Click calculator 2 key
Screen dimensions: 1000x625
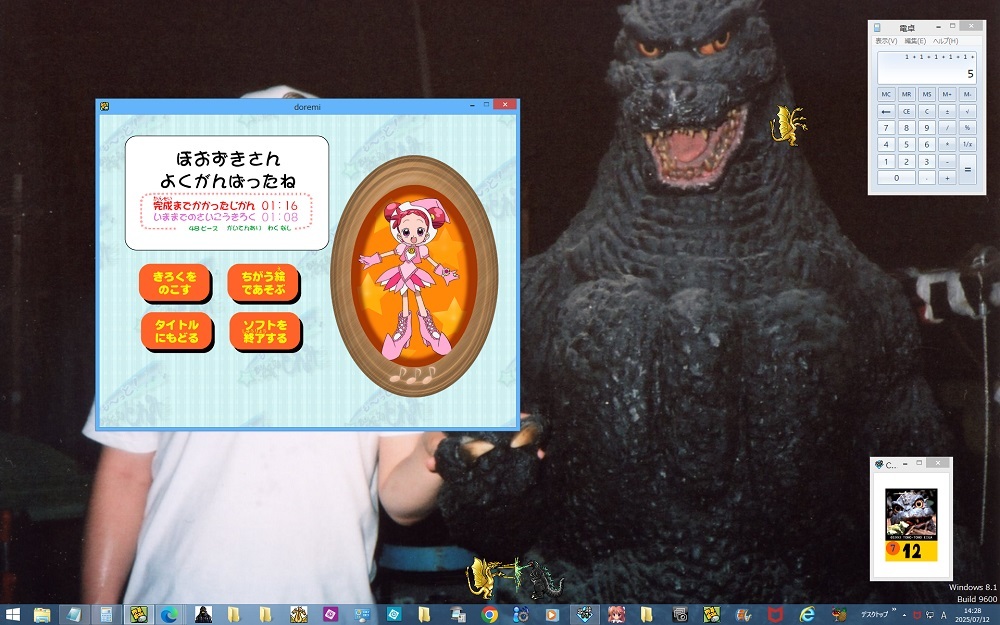(x=906, y=161)
